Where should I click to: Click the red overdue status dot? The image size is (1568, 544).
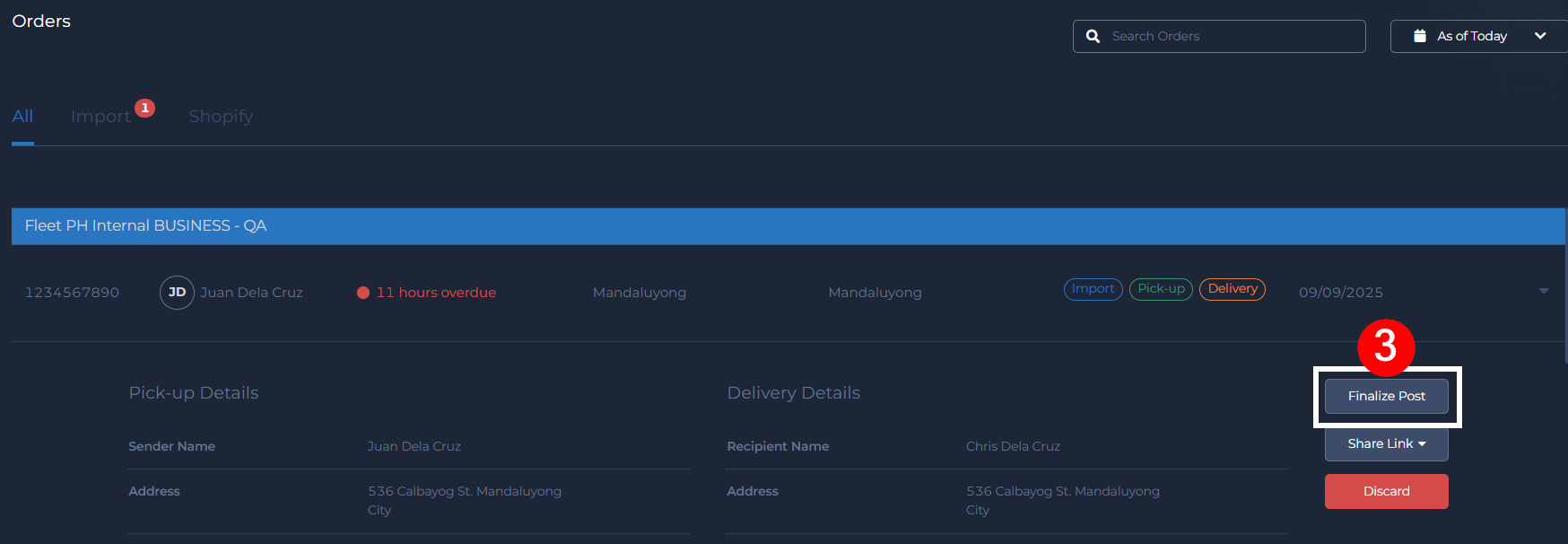tap(363, 293)
